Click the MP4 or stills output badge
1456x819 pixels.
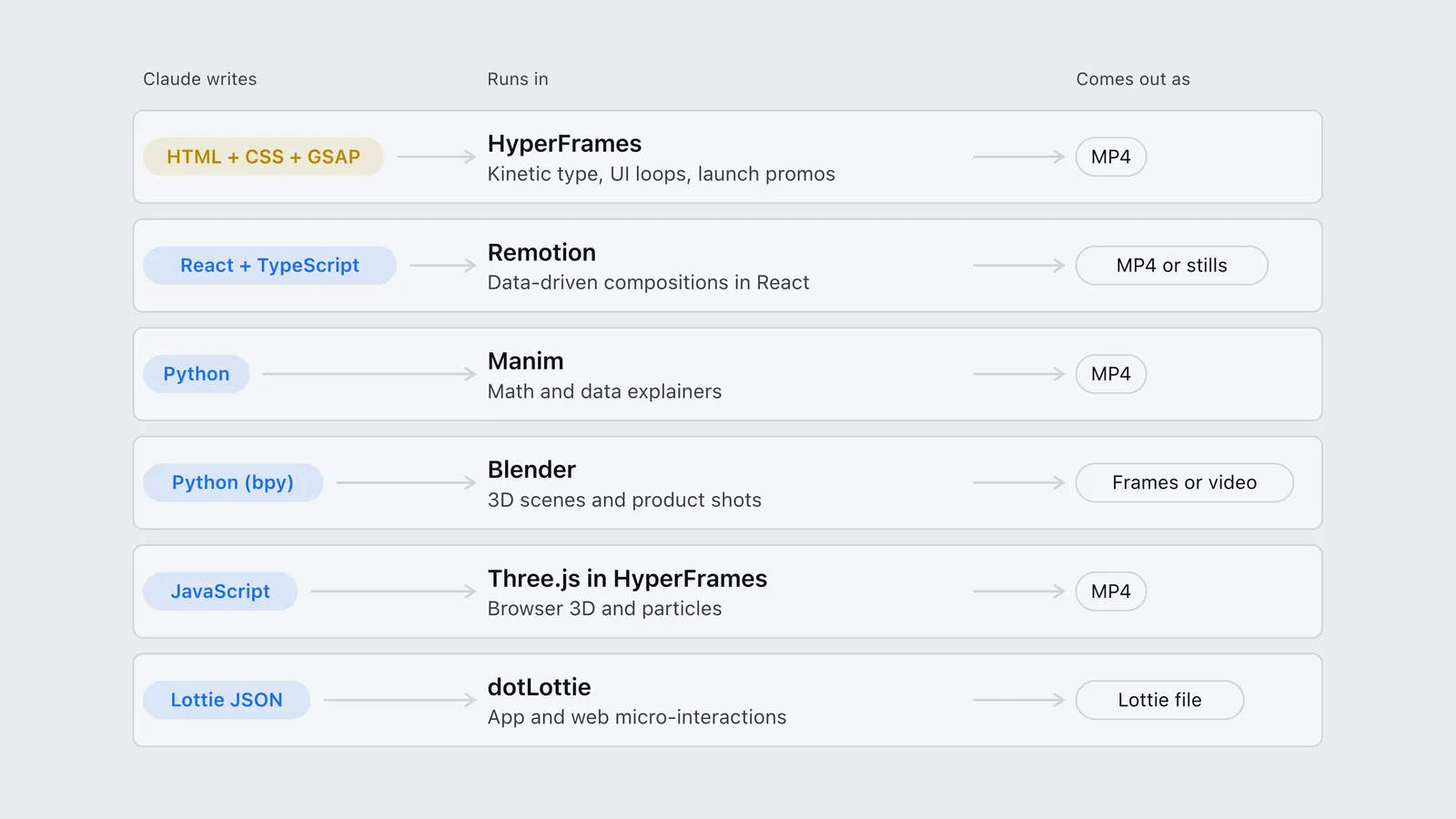pos(1172,266)
